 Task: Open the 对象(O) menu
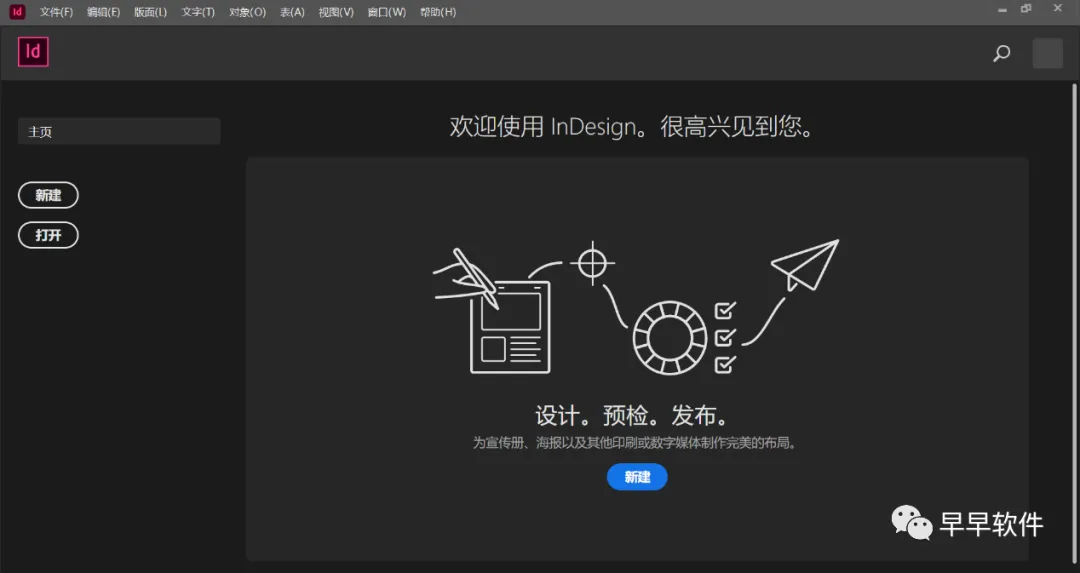pos(247,12)
